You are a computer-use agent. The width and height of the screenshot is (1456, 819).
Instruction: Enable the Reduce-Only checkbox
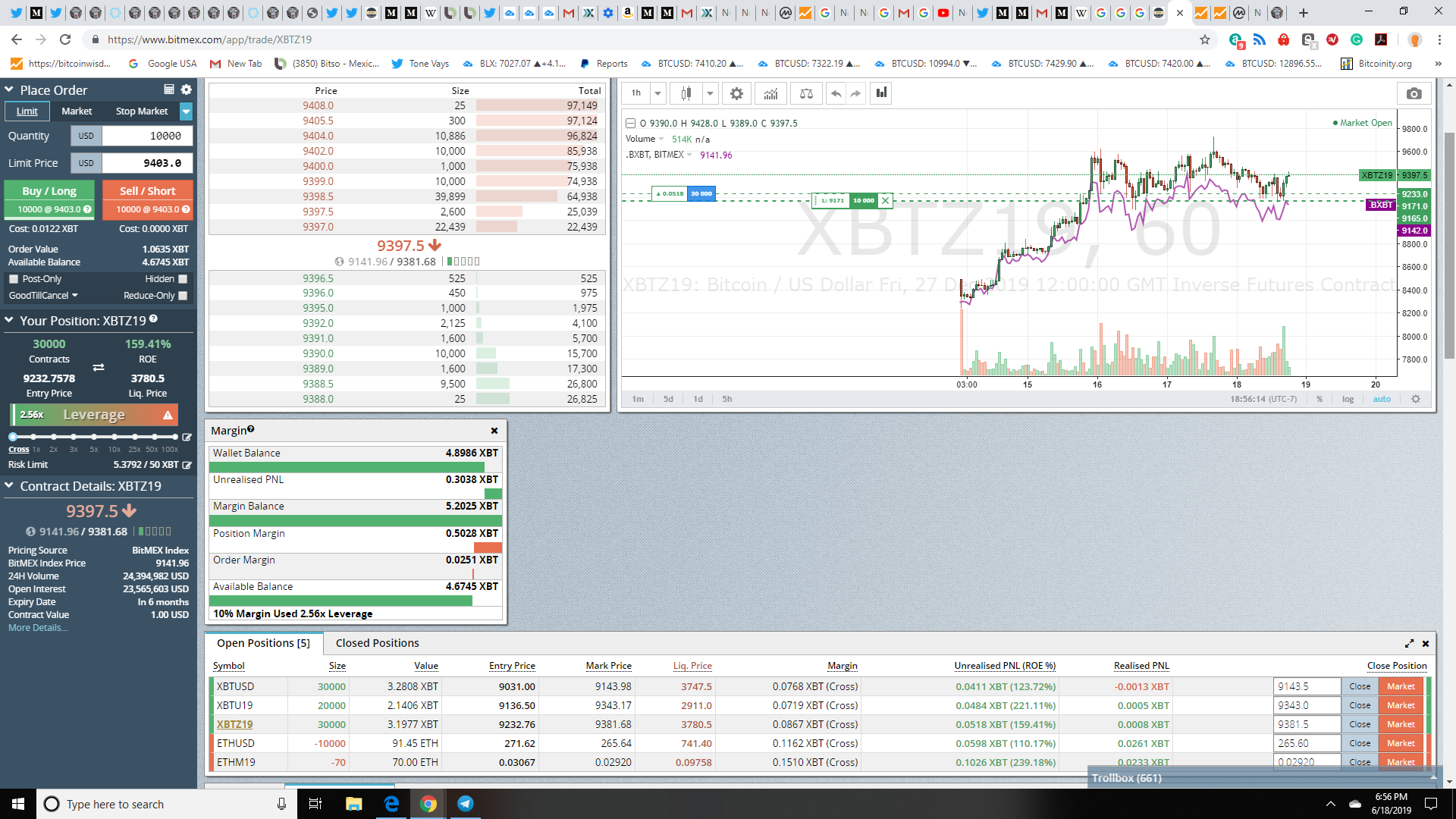point(183,296)
